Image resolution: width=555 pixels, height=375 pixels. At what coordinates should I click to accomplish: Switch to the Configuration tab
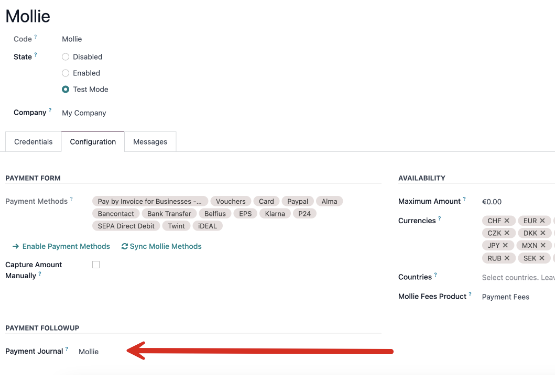tap(93, 142)
